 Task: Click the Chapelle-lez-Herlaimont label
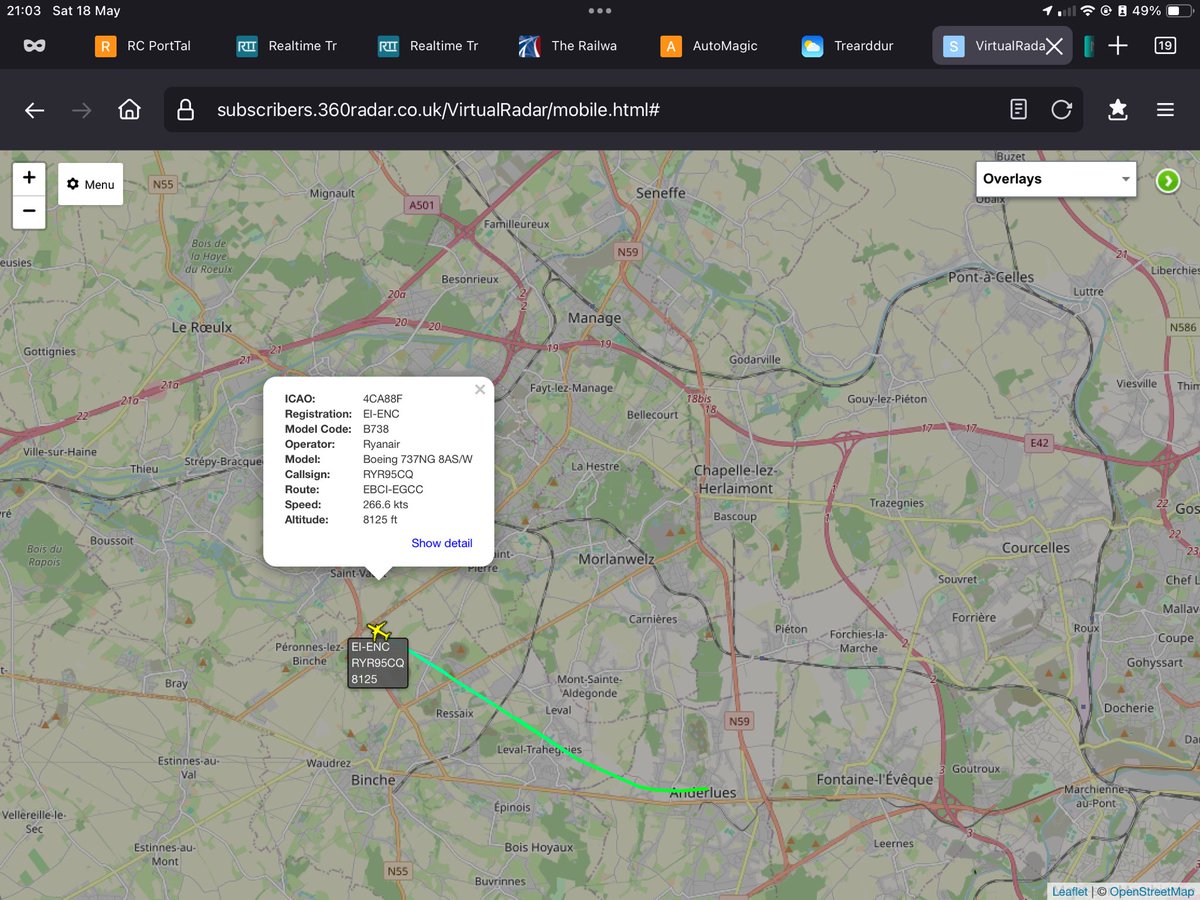734,479
